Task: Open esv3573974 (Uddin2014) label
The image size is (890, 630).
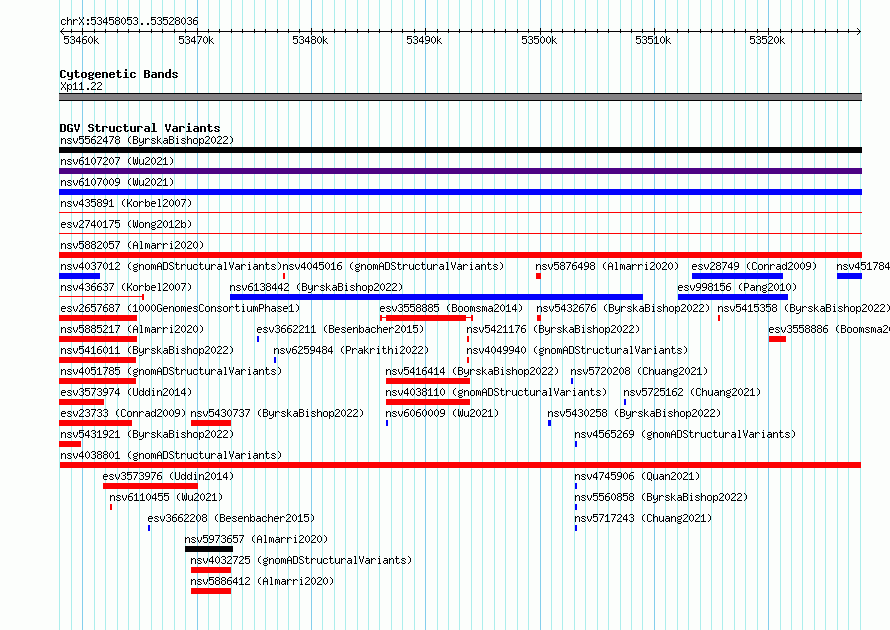Action: [x=126, y=392]
